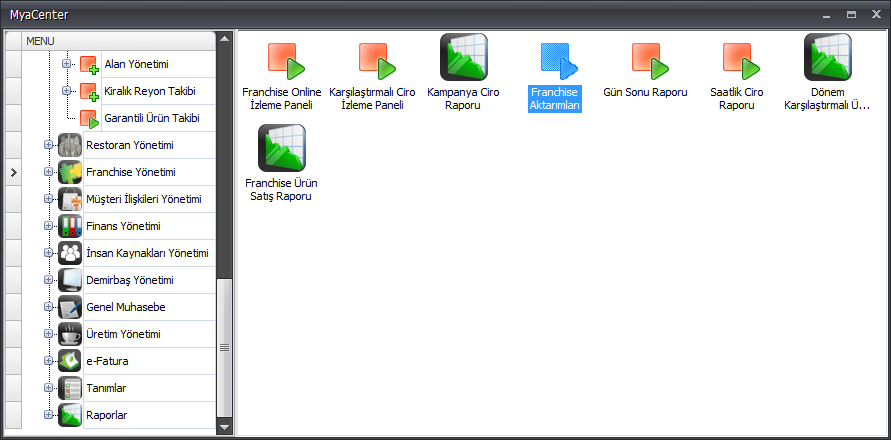Viewport: 891px width, 440px height.
Task: Open the Saatlik Ciro Raporu icon
Action: (x=740, y=60)
